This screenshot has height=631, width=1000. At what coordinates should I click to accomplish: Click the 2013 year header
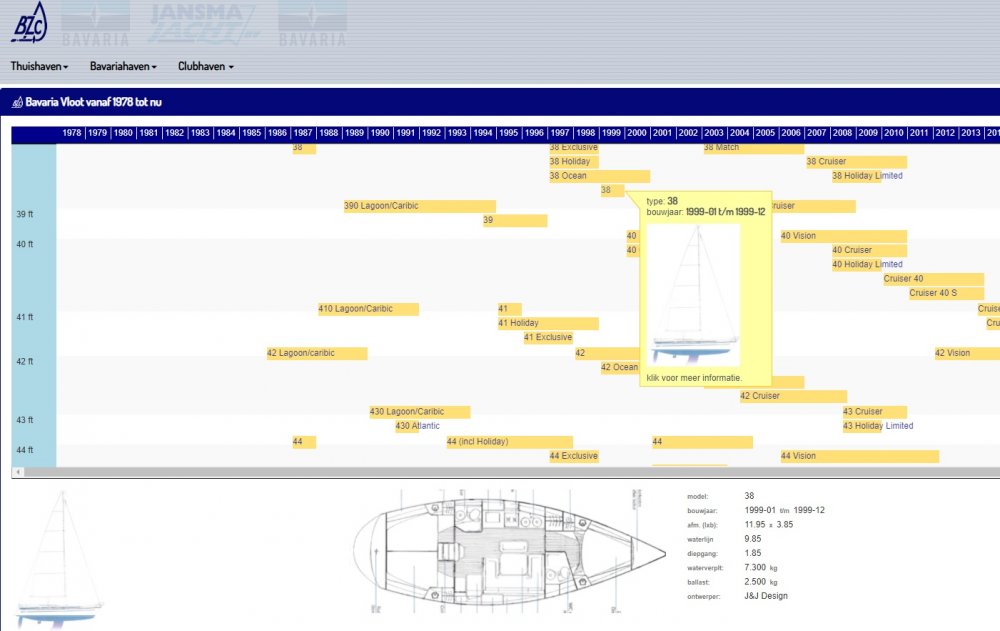click(970, 133)
